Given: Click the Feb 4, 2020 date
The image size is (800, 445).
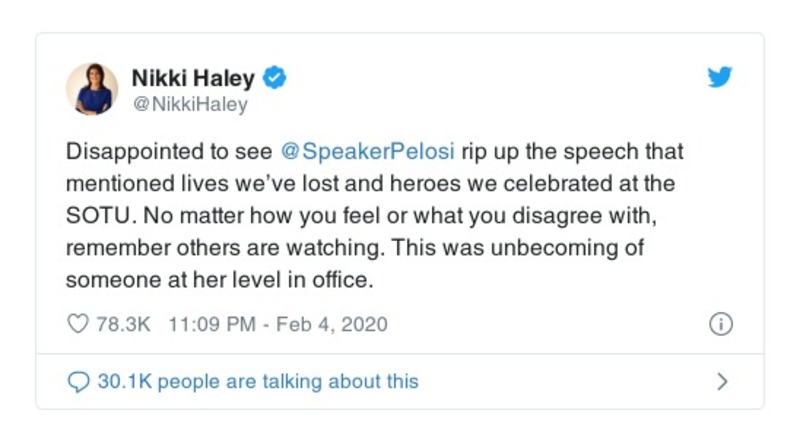Looking at the screenshot, I should coord(333,325).
